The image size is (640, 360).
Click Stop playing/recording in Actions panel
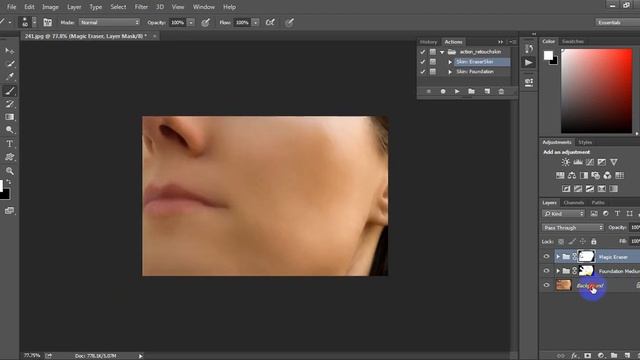coord(429,91)
